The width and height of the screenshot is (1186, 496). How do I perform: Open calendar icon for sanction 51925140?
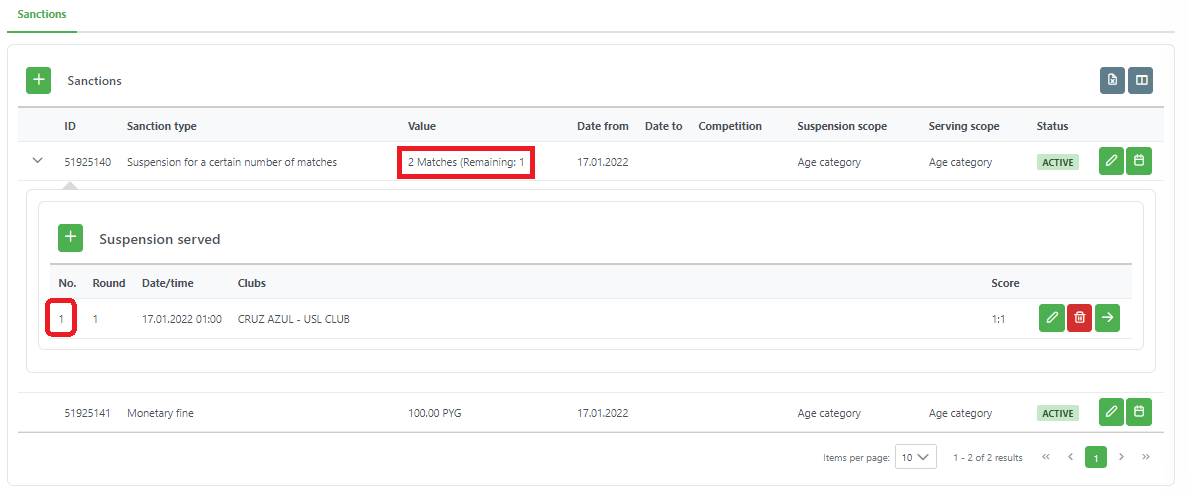coord(1138,162)
